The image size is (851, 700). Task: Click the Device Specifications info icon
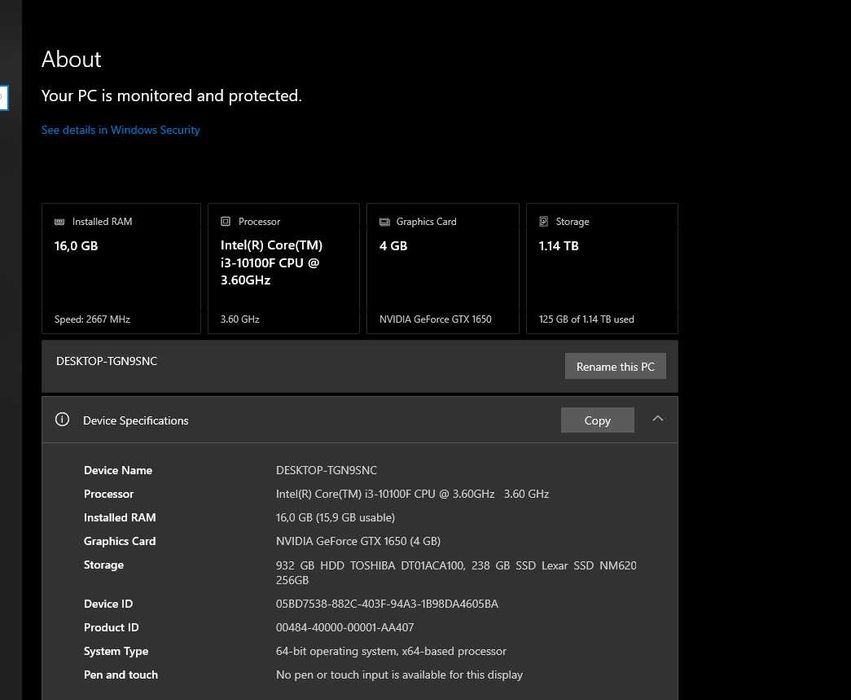62,420
